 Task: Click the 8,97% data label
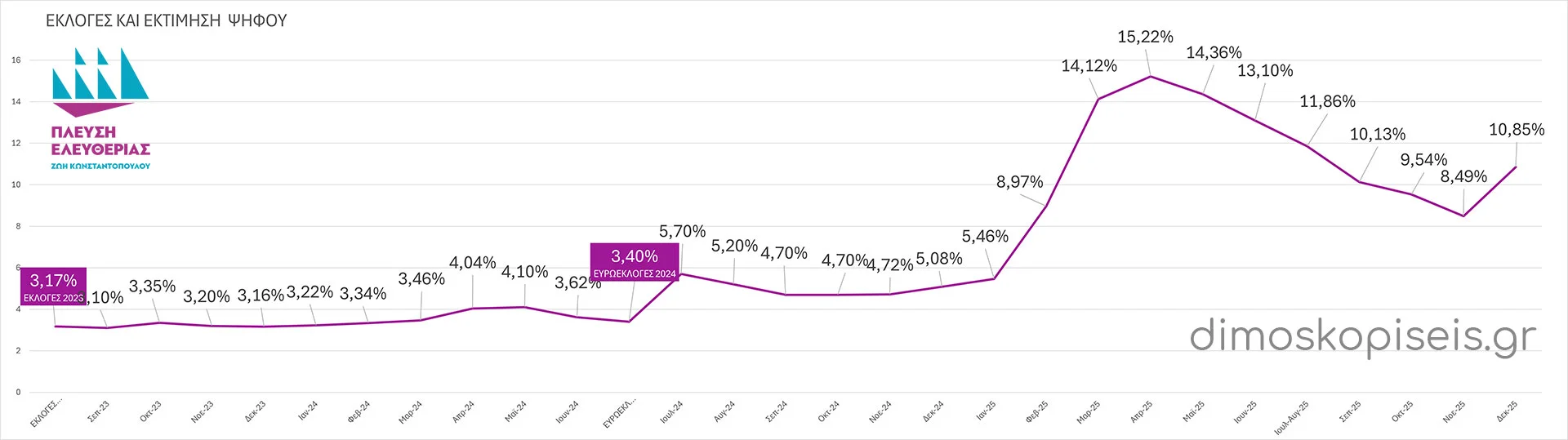tap(1019, 182)
